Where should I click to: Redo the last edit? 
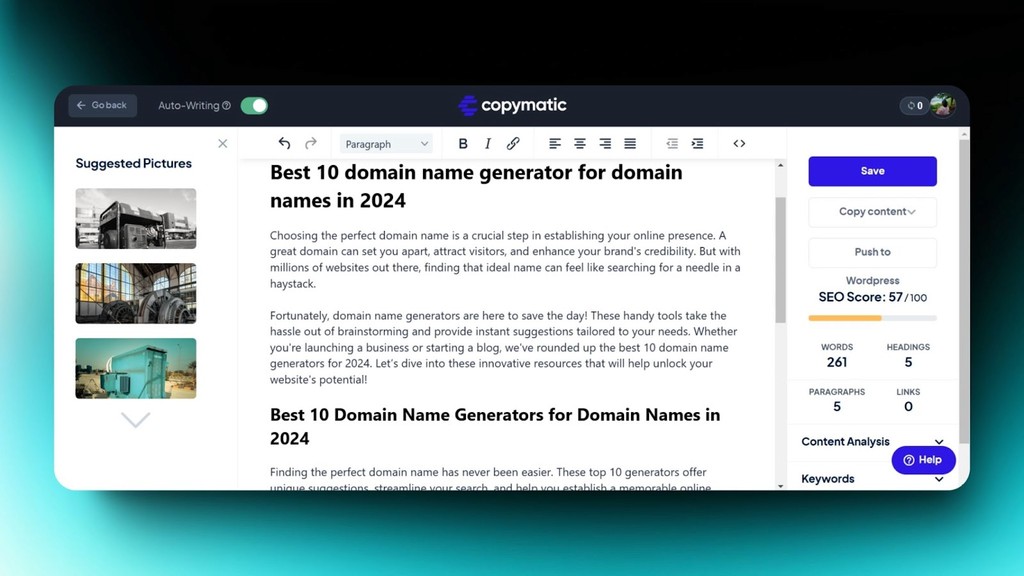point(310,143)
